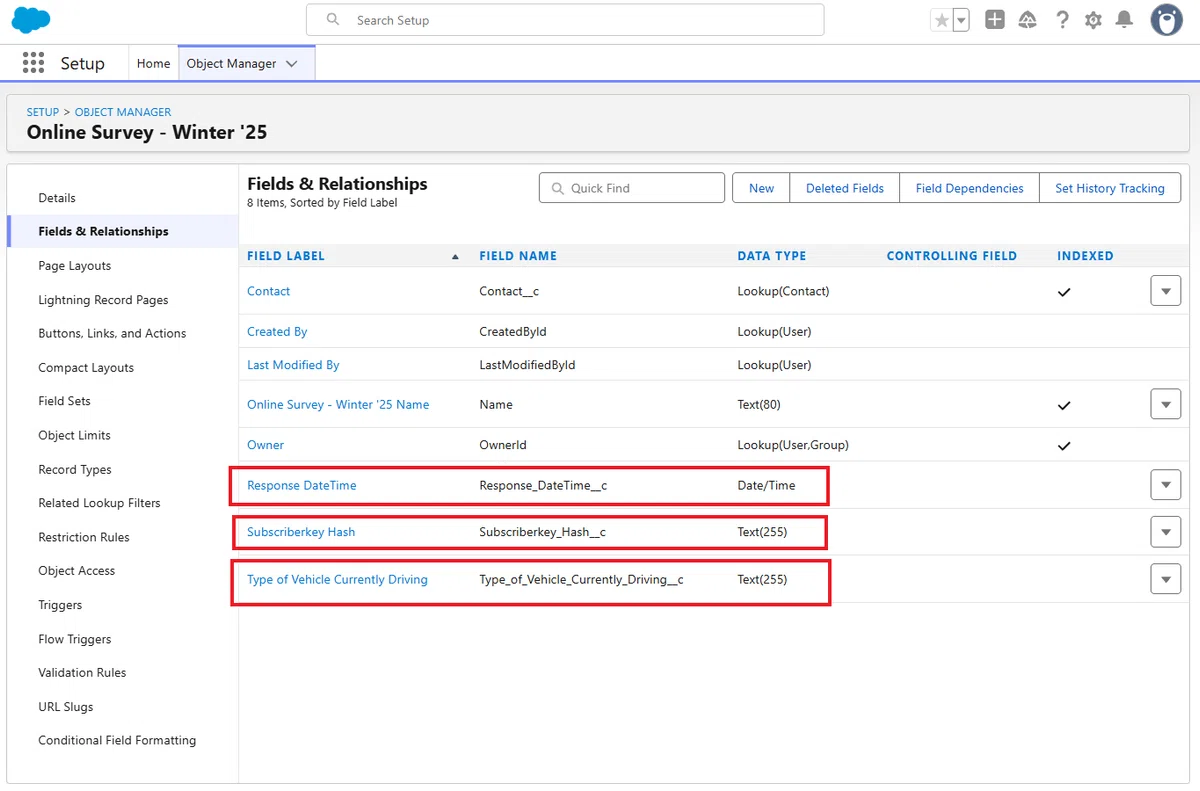Open Lightning Record Pages in the sidebar
Image resolution: width=1200 pixels, height=791 pixels.
(x=103, y=300)
